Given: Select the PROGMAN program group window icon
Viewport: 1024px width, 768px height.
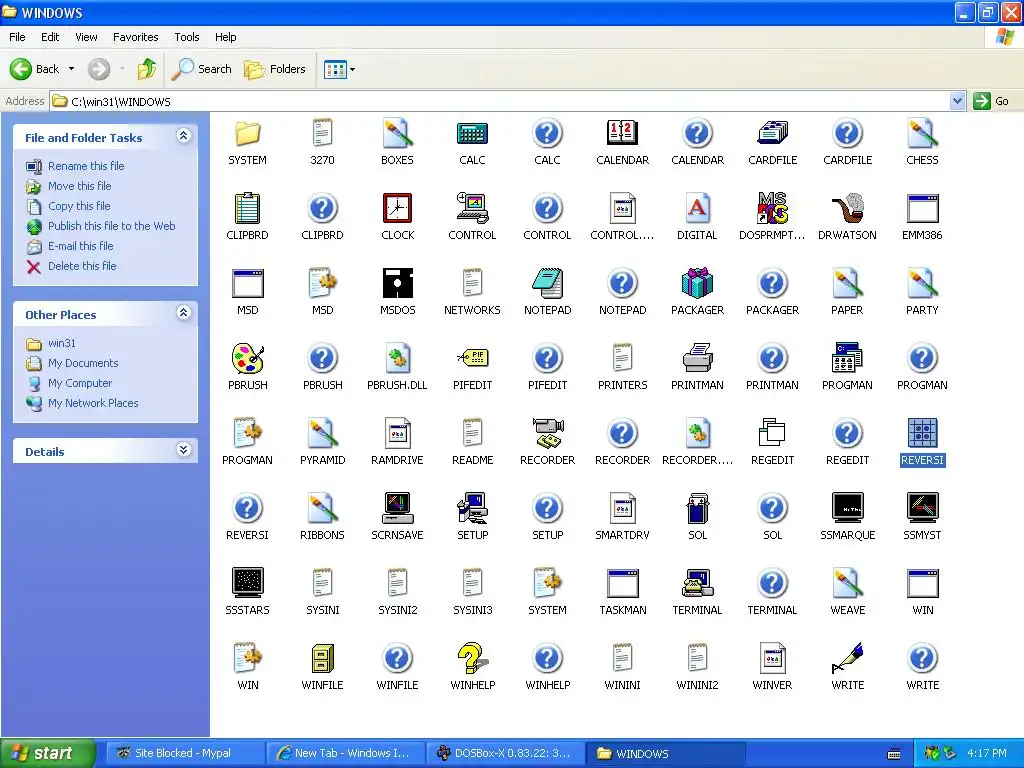Looking at the screenshot, I should 847,359.
